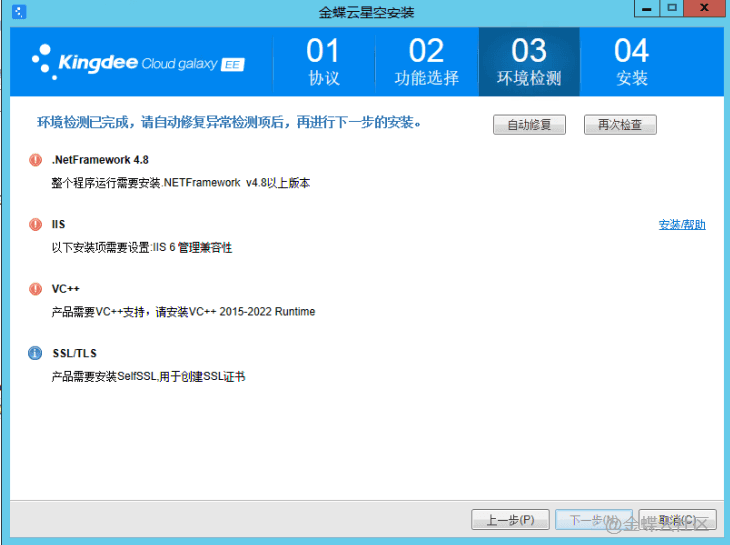Click text about VC++ 2015-2022 Runtime

tap(183, 312)
